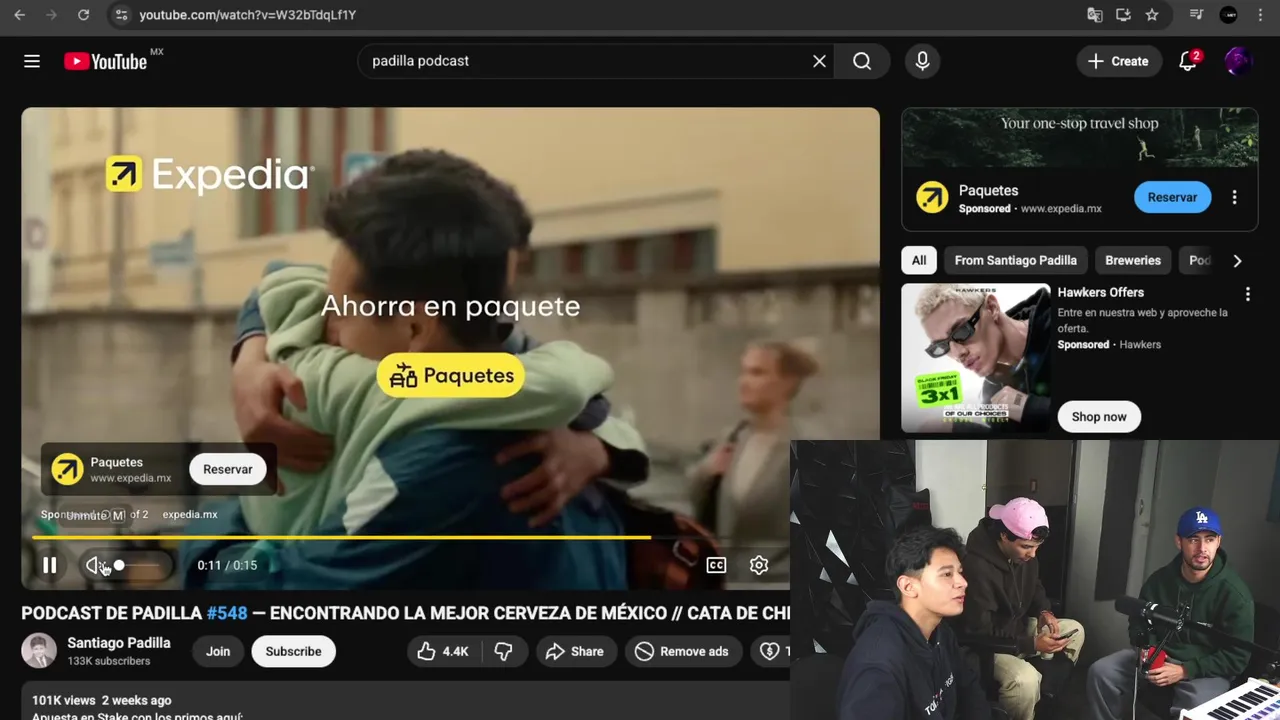
Task: Open Santiago Padilla channel name link
Action: pos(119,643)
